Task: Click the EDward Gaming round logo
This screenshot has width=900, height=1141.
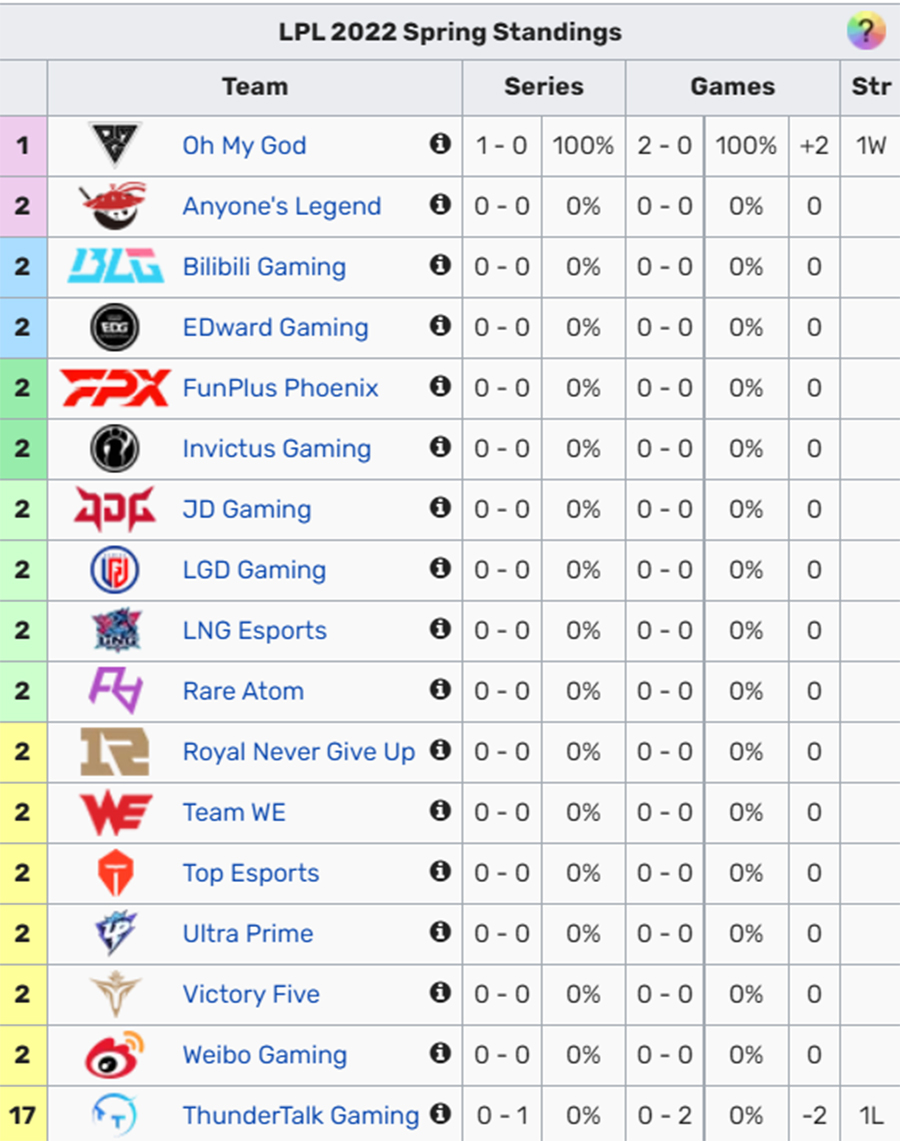Action: [x=115, y=327]
